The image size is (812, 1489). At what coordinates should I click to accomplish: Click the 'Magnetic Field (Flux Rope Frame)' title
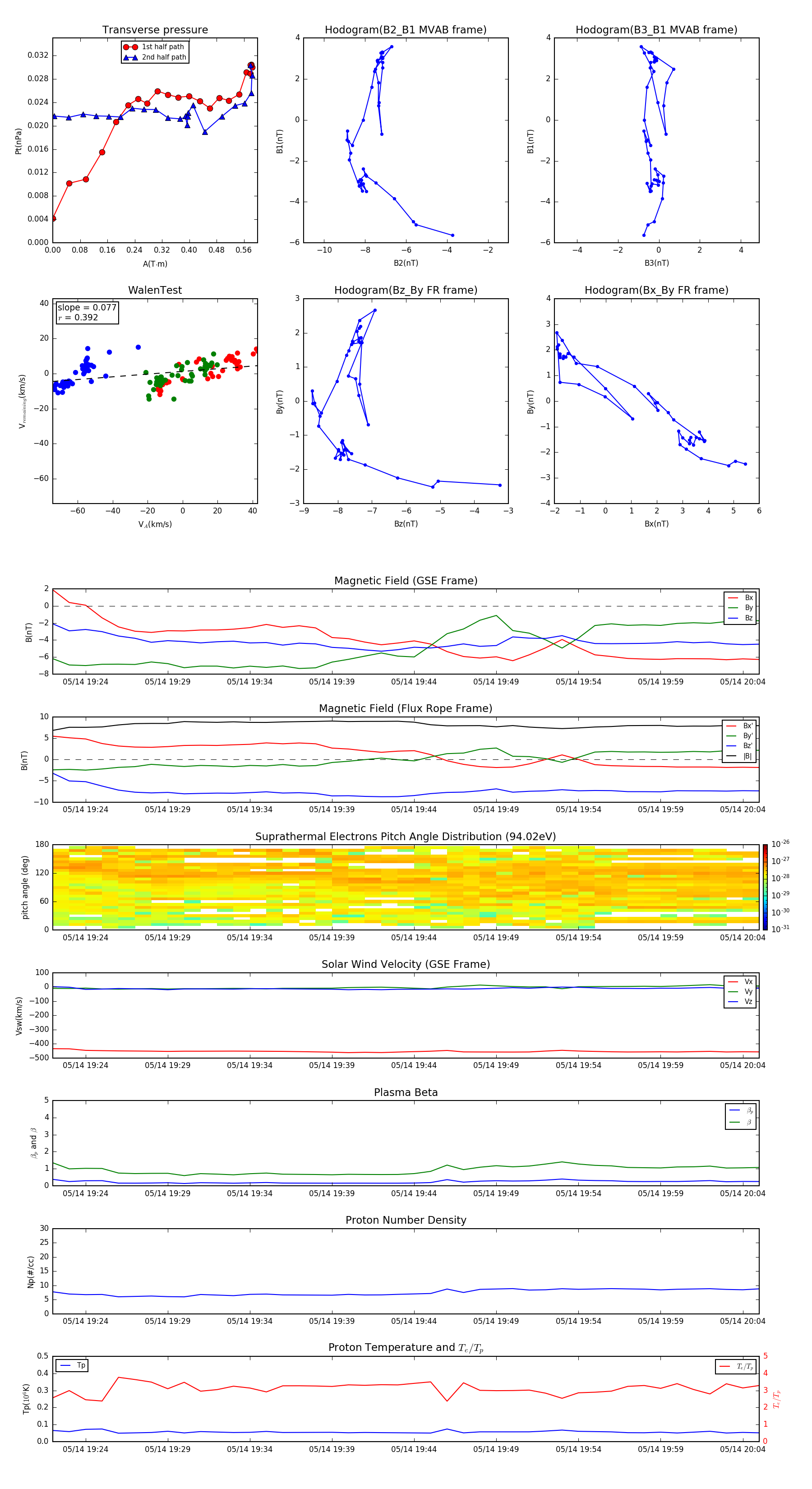(406, 709)
